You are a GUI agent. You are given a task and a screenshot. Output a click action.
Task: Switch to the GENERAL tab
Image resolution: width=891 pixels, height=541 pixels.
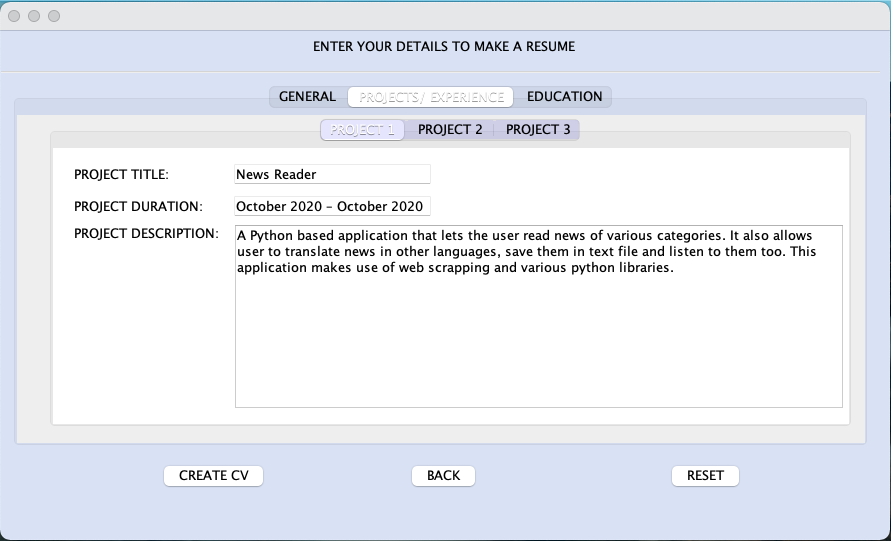pyautogui.click(x=307, y=97)
